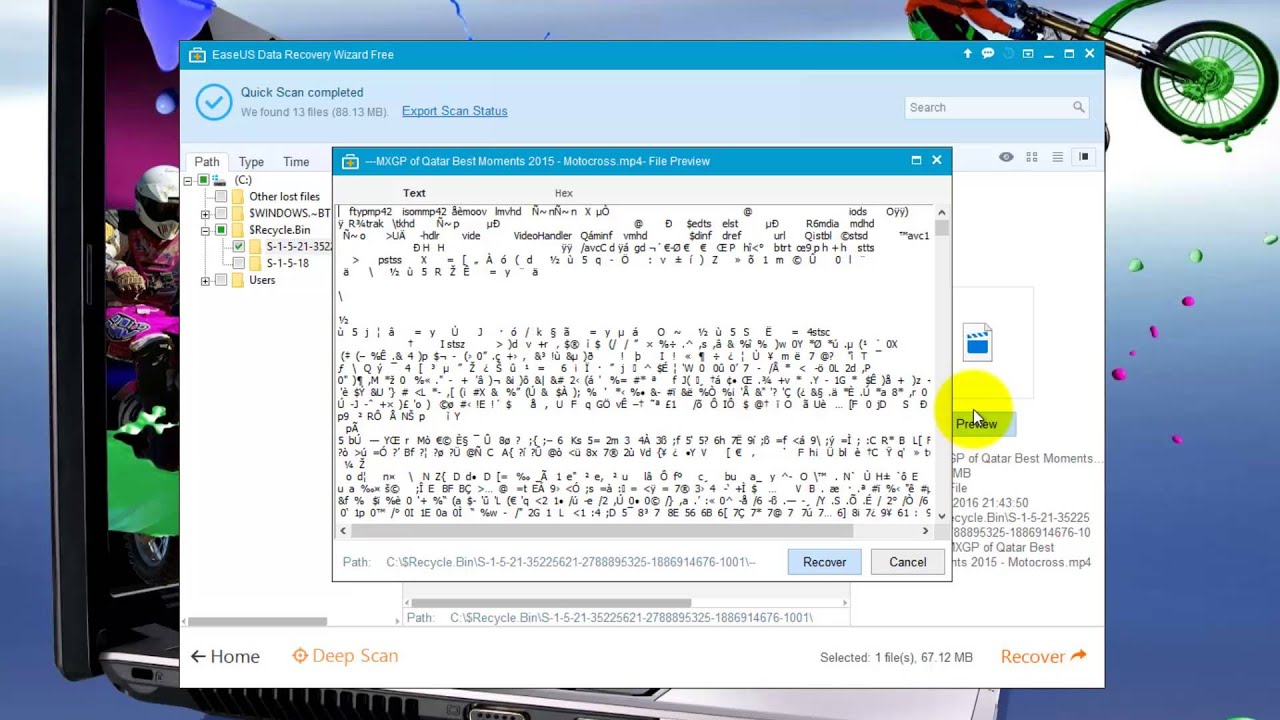Click the Home back arrow button
This screenshot has height=720, width=1280.
click(x=225, y=656)
